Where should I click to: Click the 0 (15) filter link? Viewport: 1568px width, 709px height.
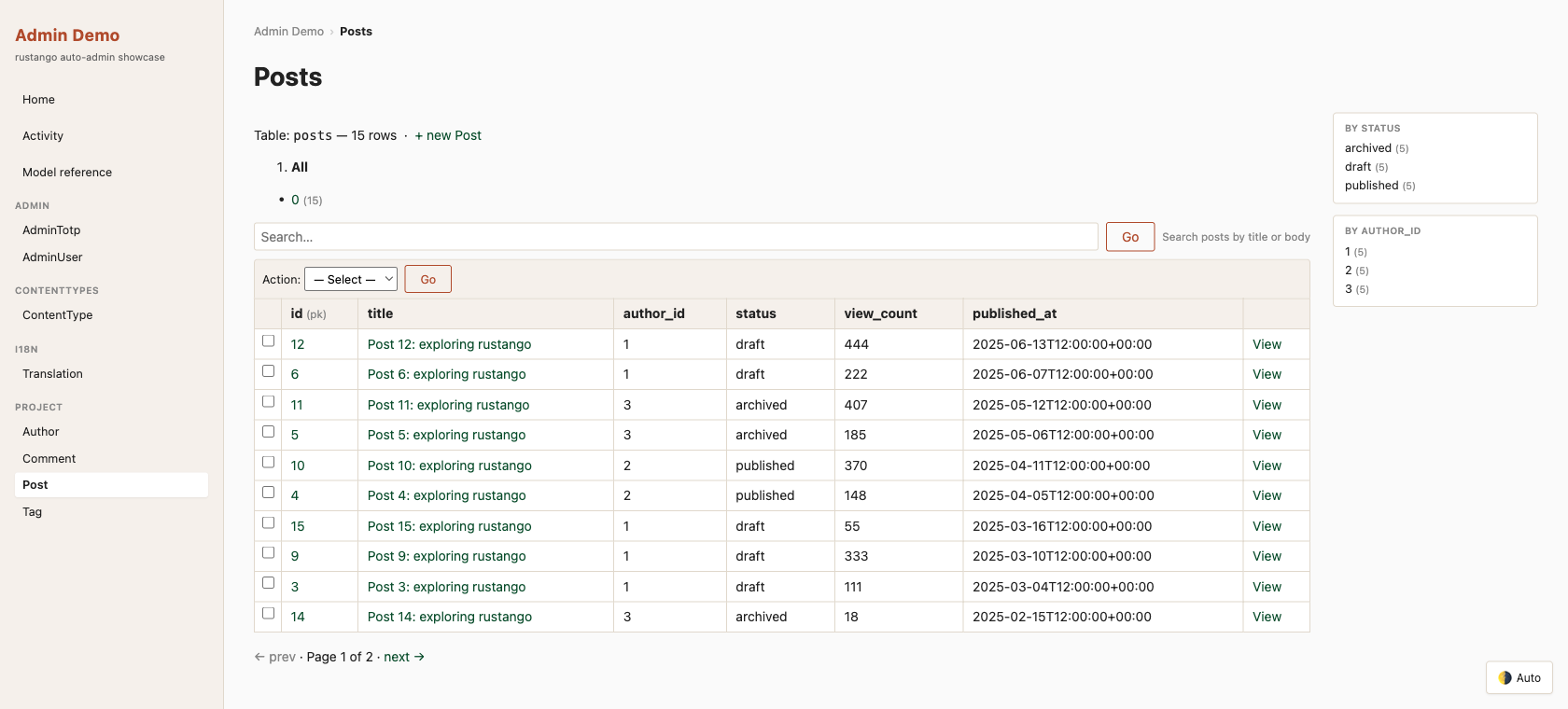click(295, 200)
